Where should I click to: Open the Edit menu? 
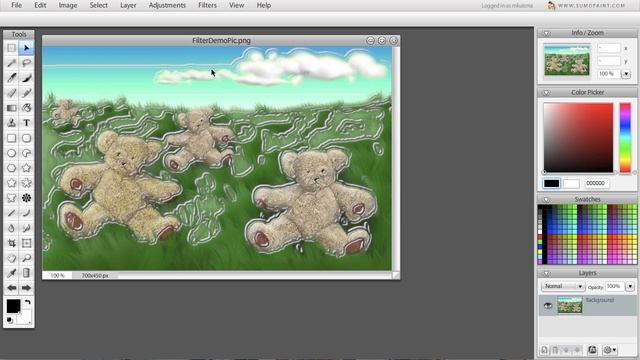[40, 5]
